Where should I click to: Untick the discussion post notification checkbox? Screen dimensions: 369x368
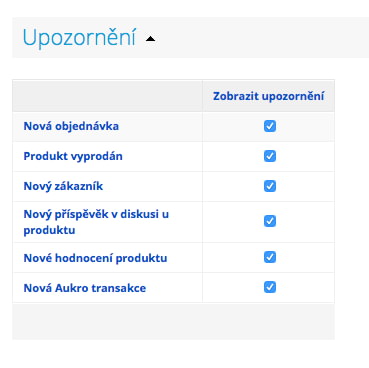pyautogui.click(x=270, y=221)
